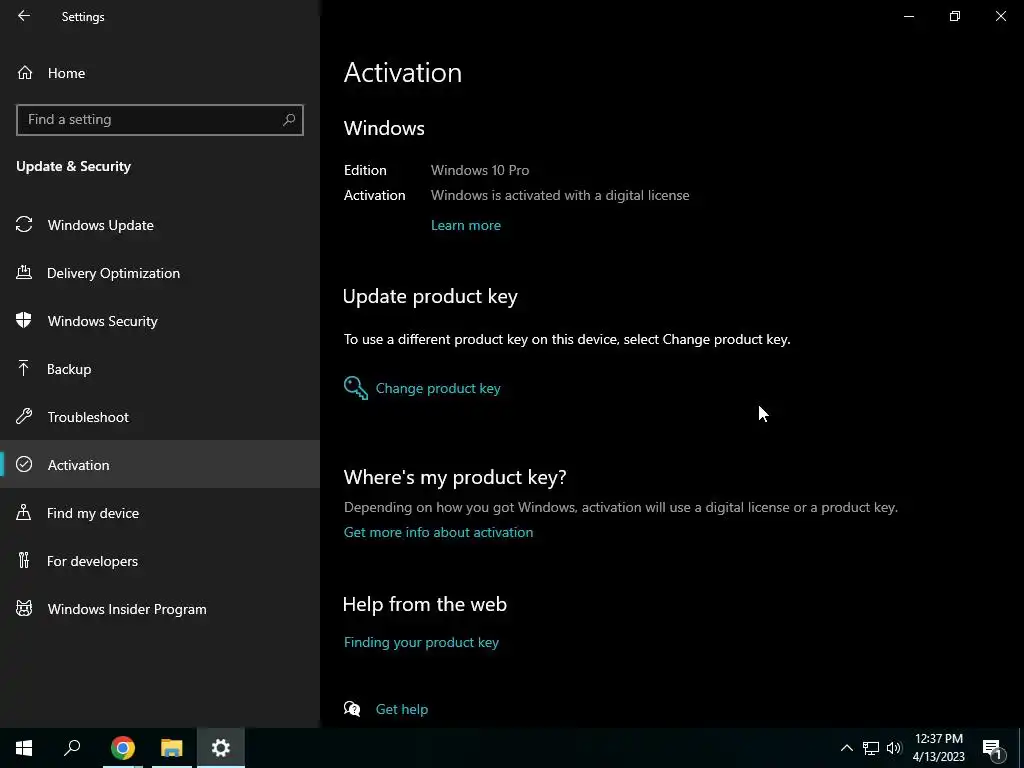Viewport: 1024px width, 768px height.
Task: Click the Find my device locator icon
Action: [x=24, y=512]
